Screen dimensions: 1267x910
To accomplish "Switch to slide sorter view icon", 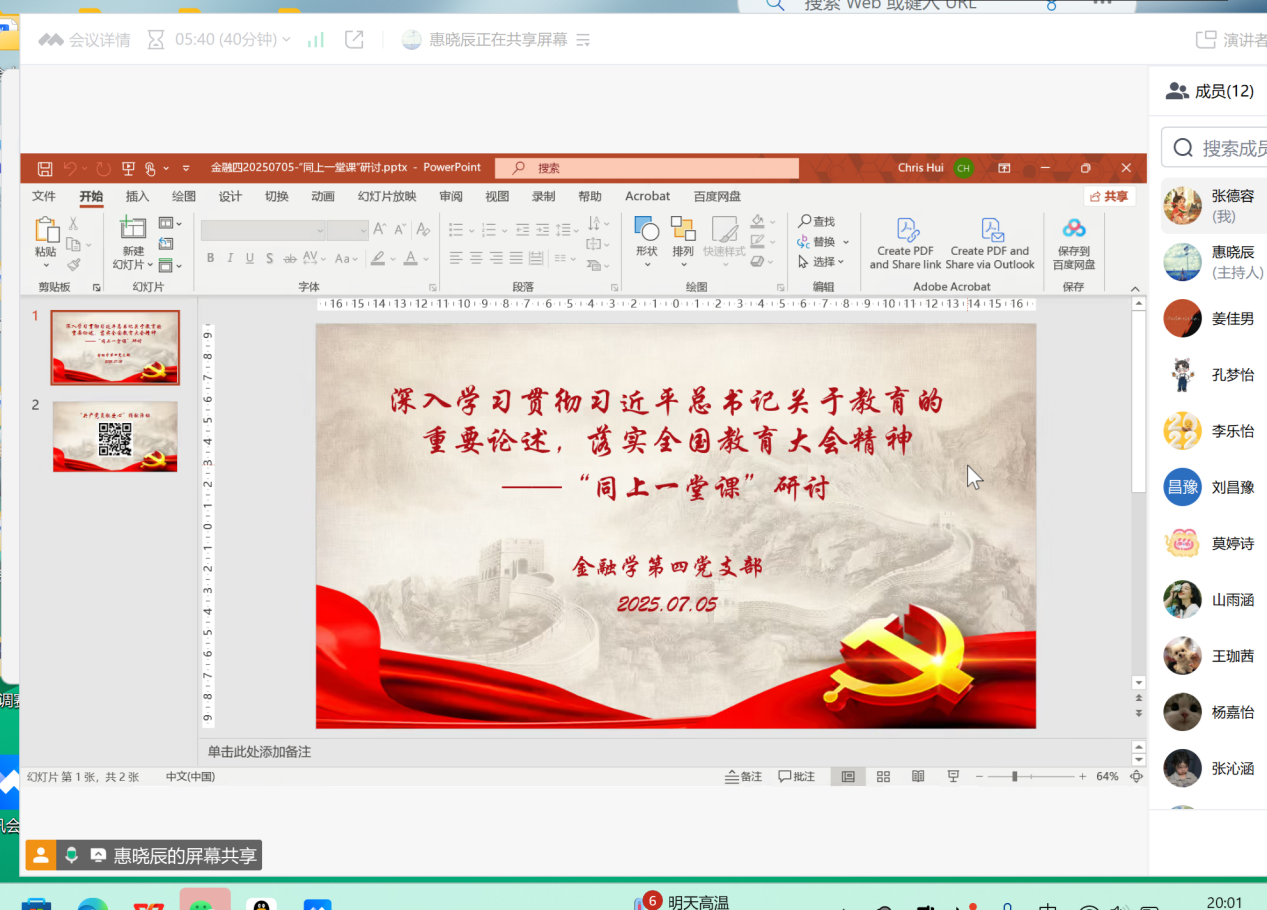I will click(x=883, y=777).
